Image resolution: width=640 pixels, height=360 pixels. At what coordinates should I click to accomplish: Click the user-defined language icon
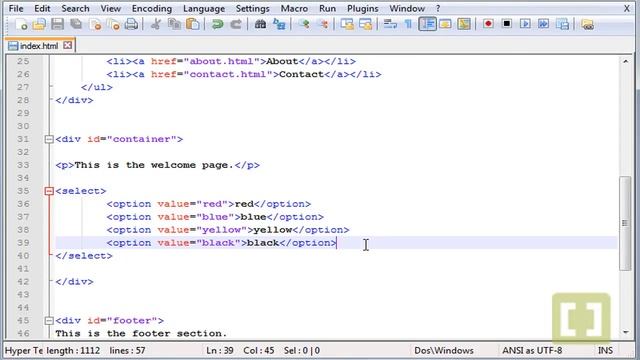coord(445,24)
